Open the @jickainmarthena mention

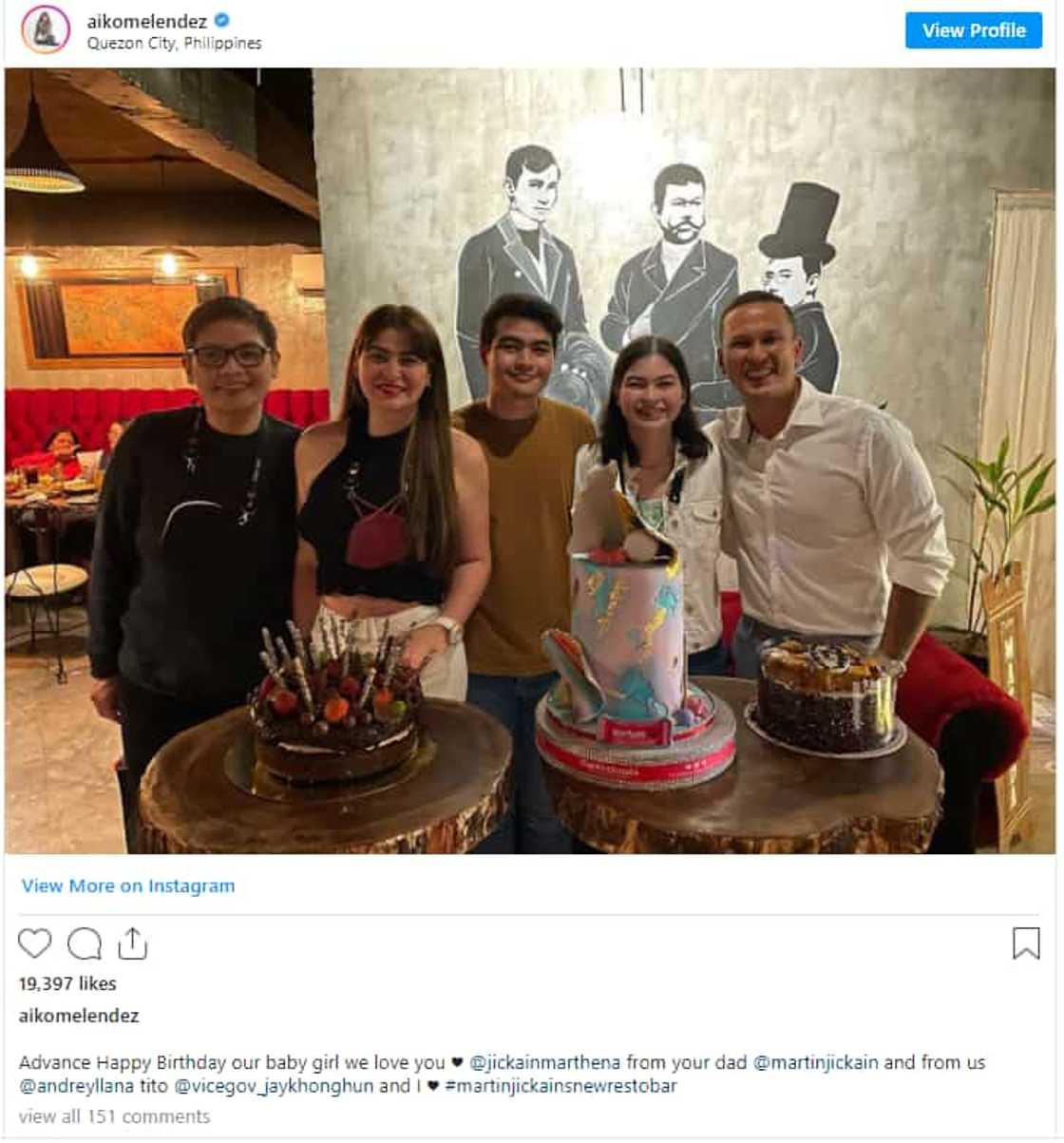(x=545, y=1062)
